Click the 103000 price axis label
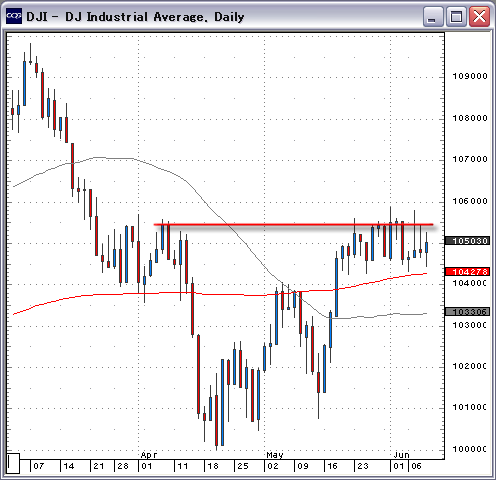Screen dimensions: 496x480 (469, 325)
